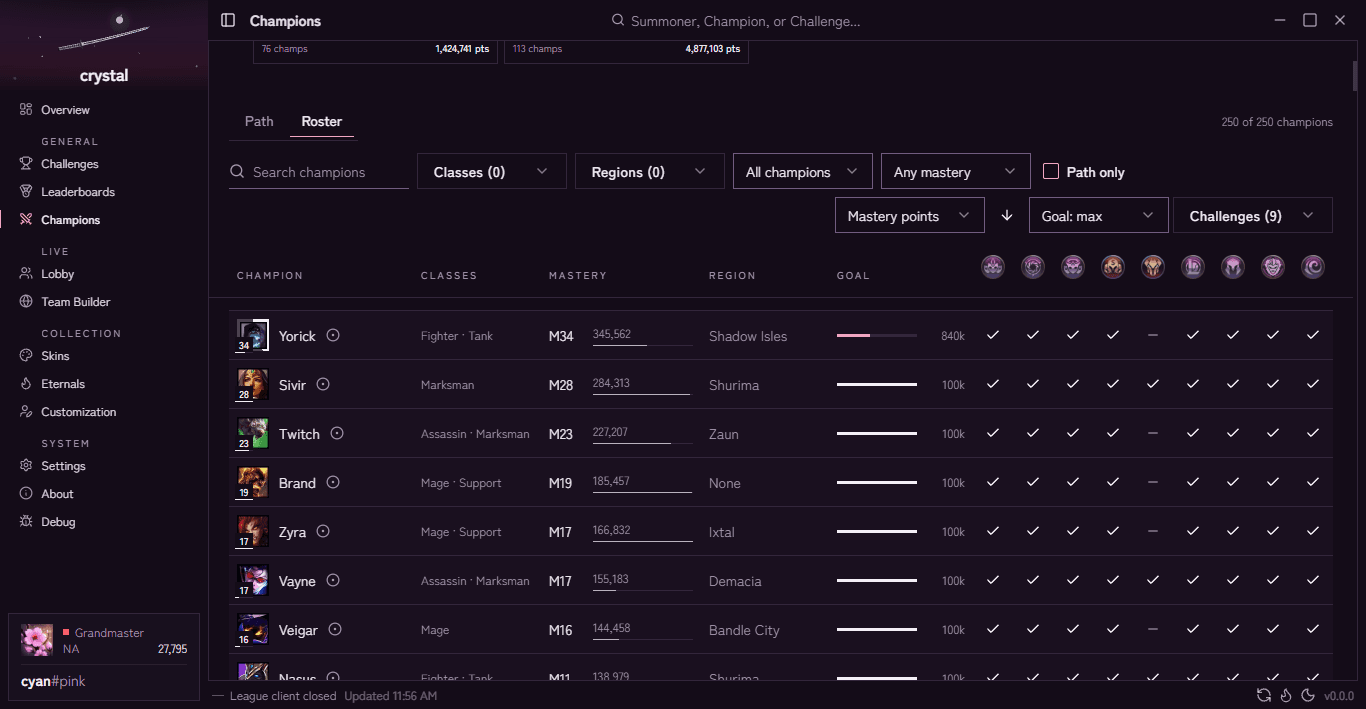Click Sivir's mastery points bar

coord(643,394)
